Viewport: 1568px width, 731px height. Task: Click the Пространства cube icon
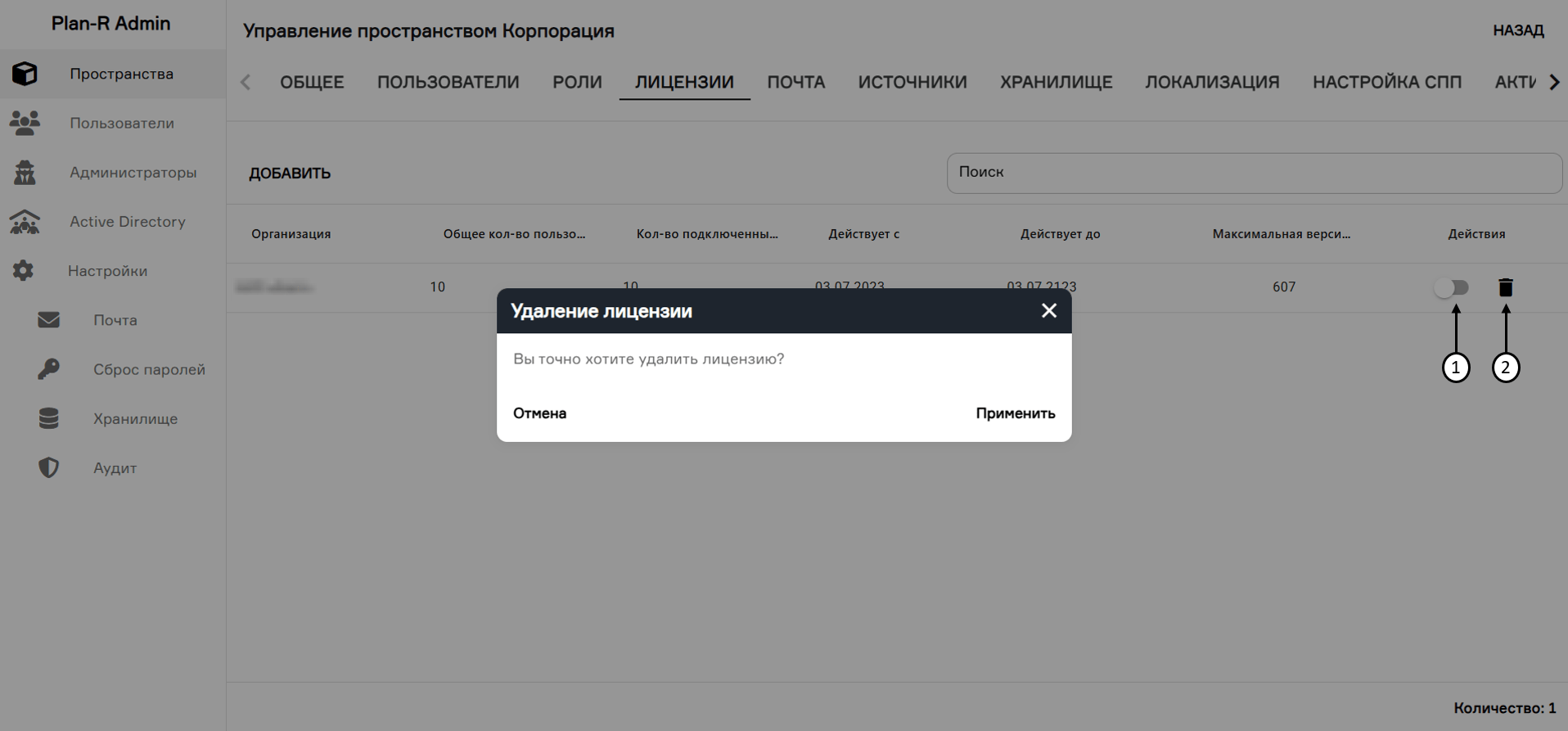[25, 74]
